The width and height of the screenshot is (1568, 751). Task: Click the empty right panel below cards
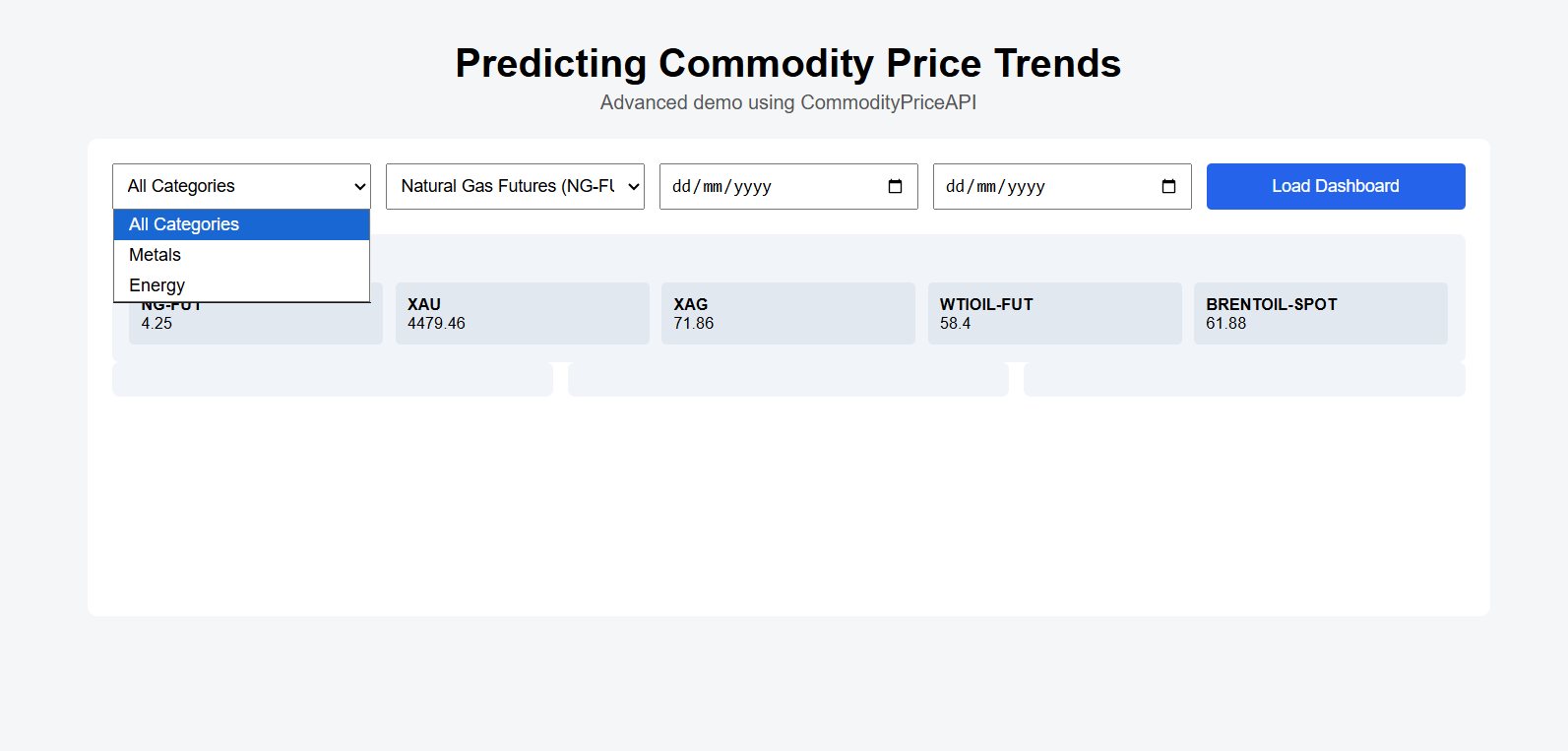coord(1244,380)
